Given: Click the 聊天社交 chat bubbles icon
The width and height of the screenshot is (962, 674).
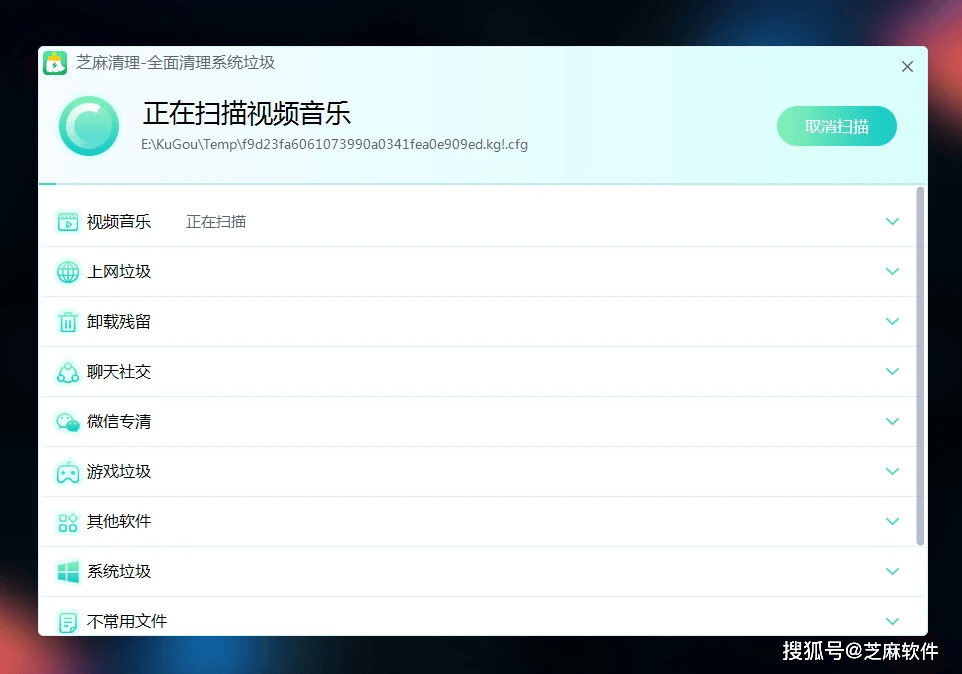Looking at the screenshot, I should tap(67, 371).
